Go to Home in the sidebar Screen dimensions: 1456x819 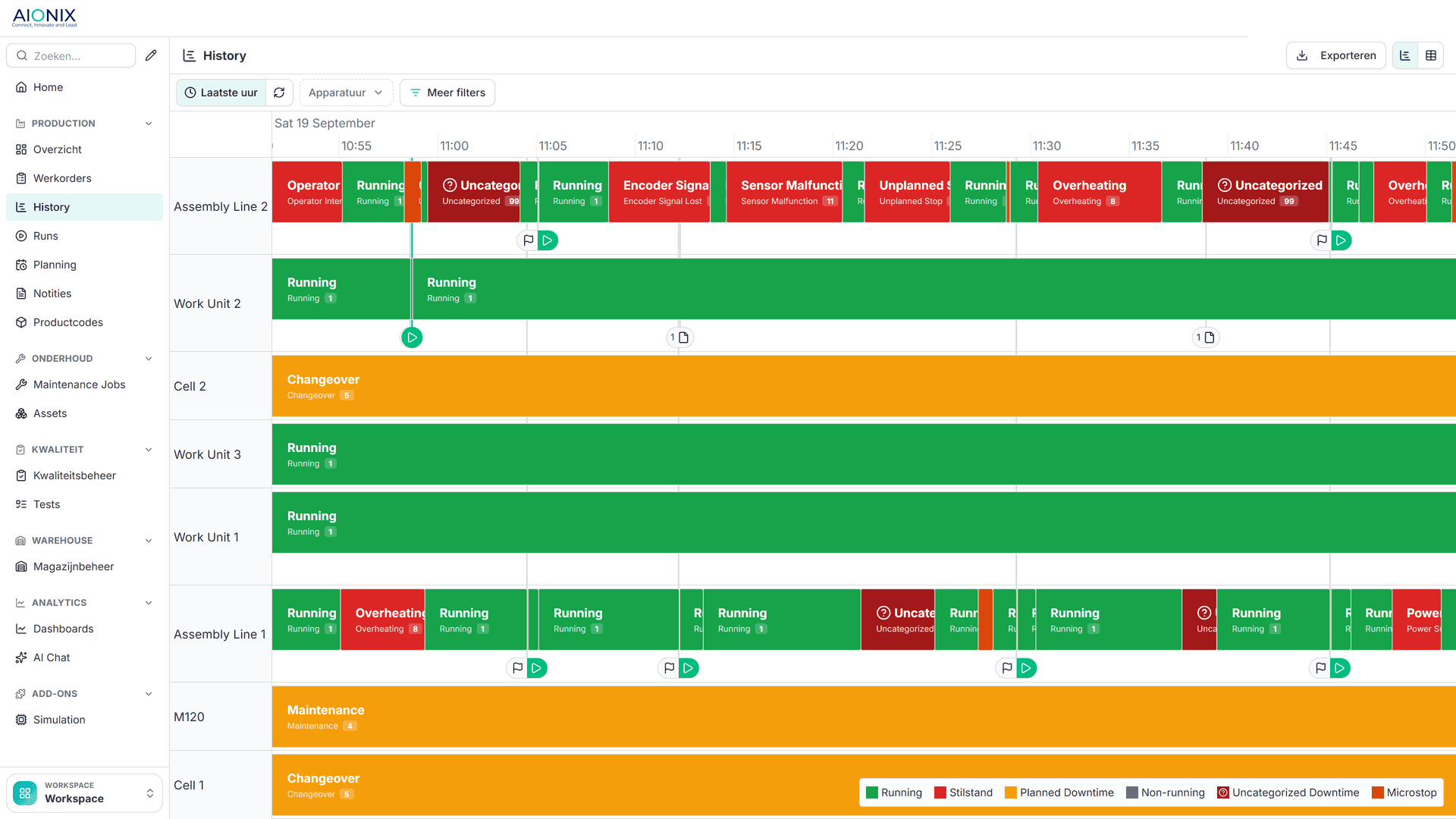(x=84, y=87)
